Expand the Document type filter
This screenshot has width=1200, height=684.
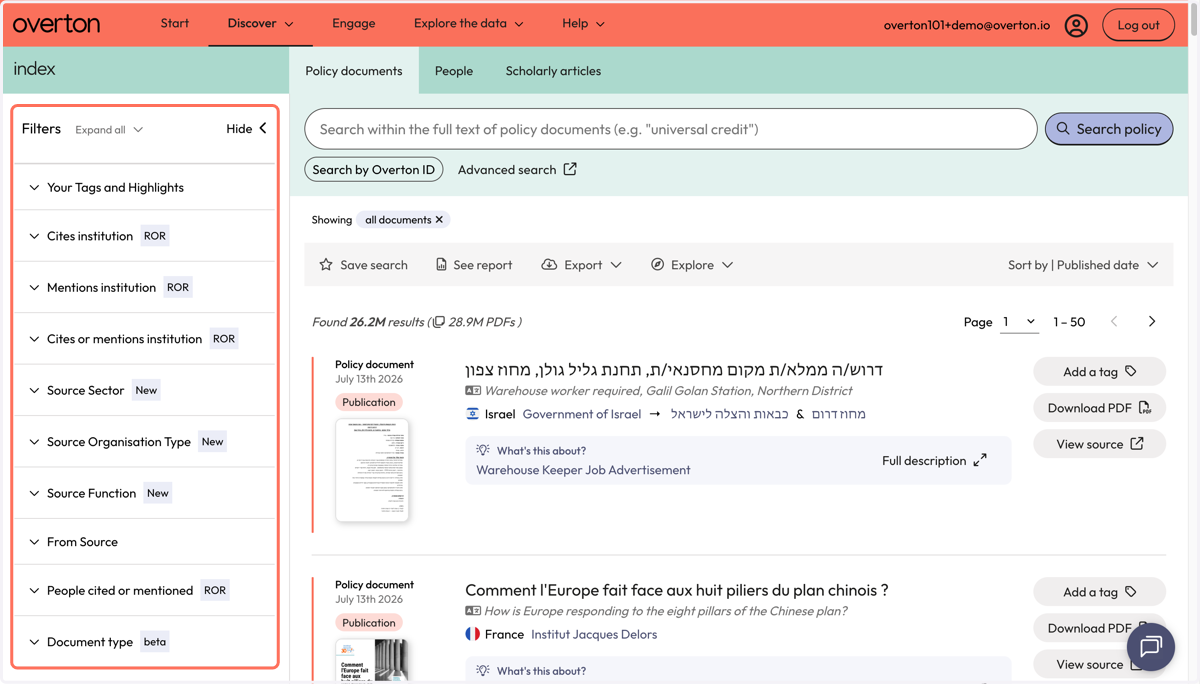click(x=144, y=642)
